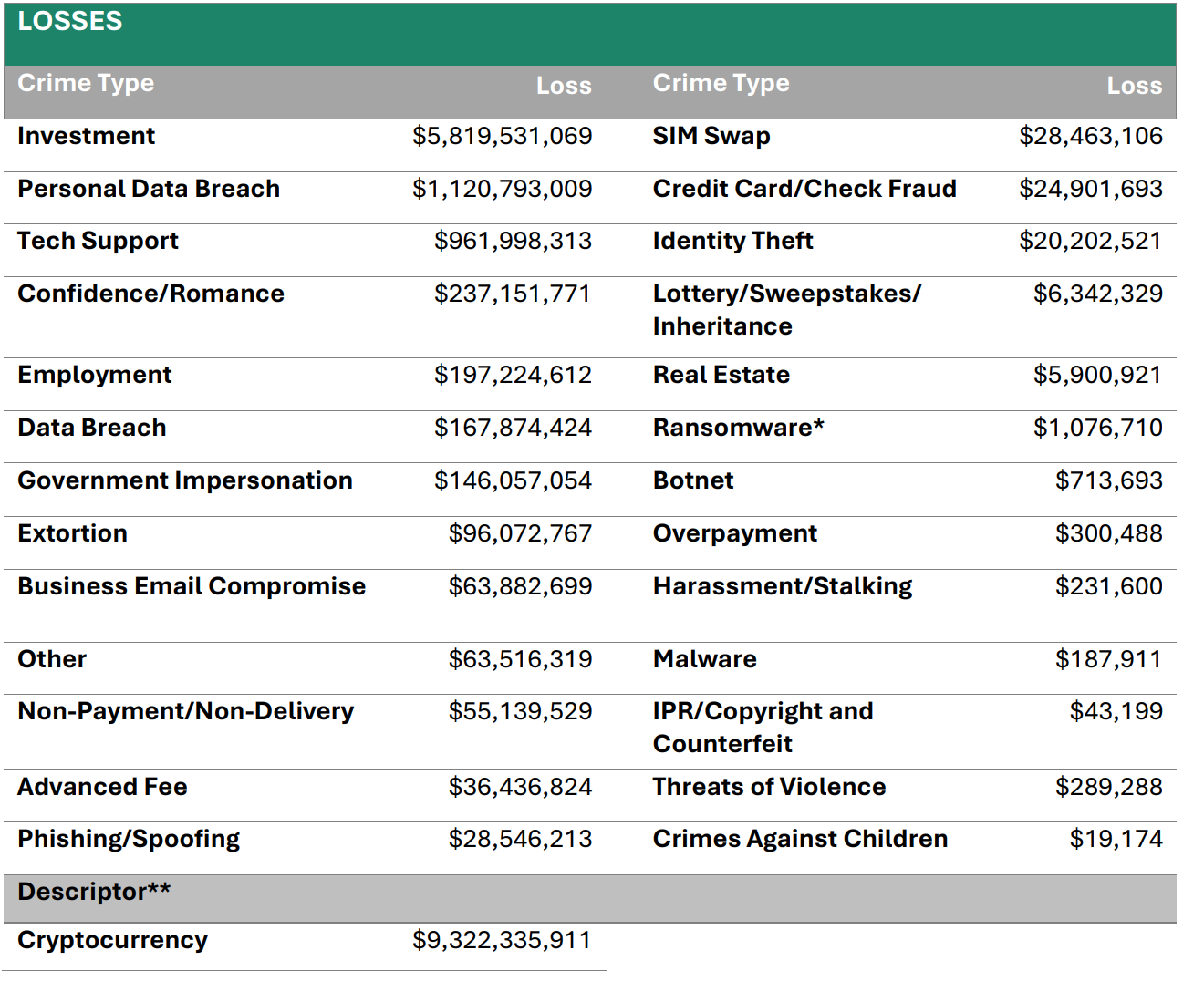Select the Advanced Fee row label
Viewport: 1204px width, 992px height.
tap(102, 787)
